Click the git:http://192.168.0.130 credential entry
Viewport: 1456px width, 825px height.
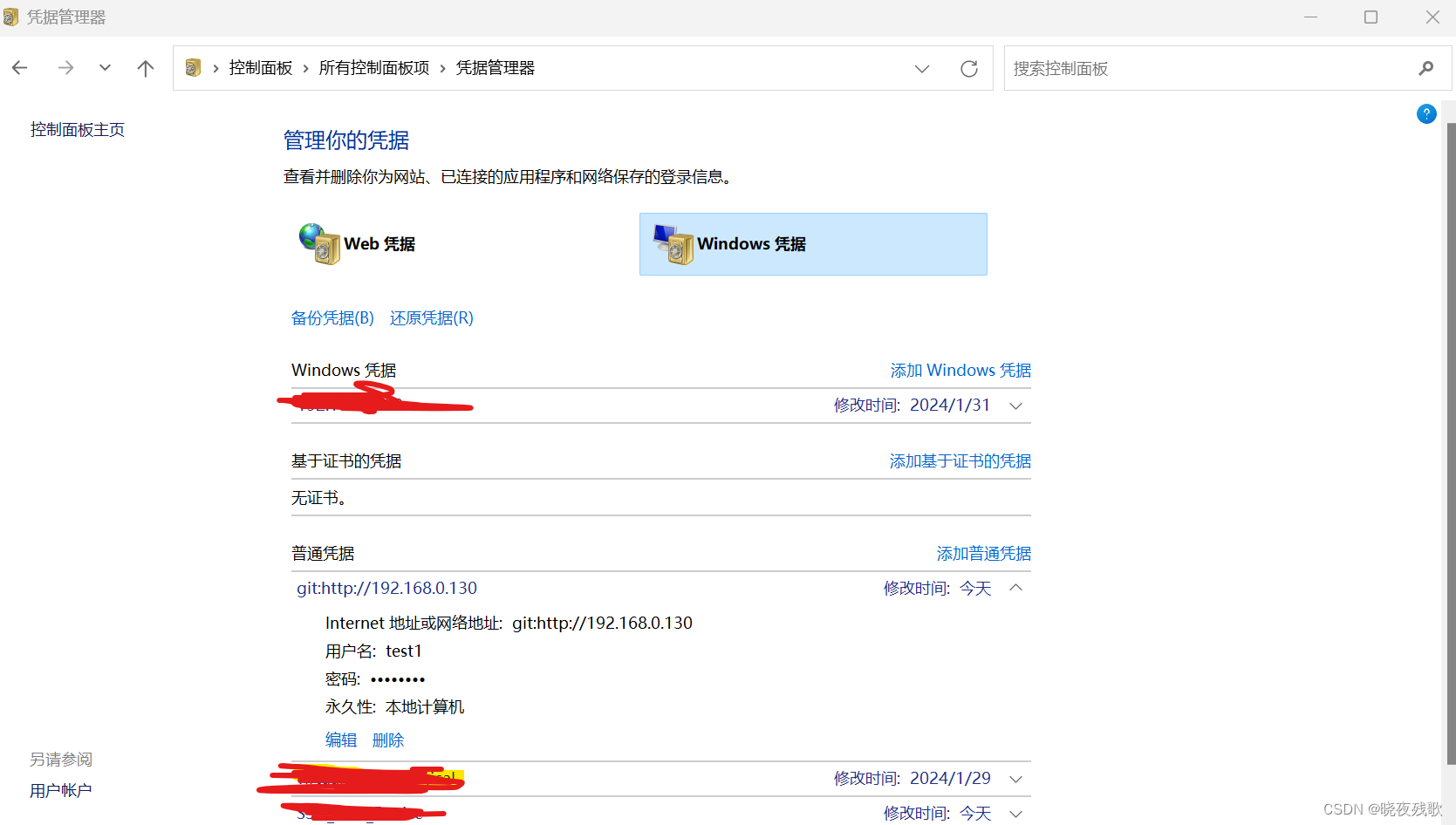pos(386,589)
